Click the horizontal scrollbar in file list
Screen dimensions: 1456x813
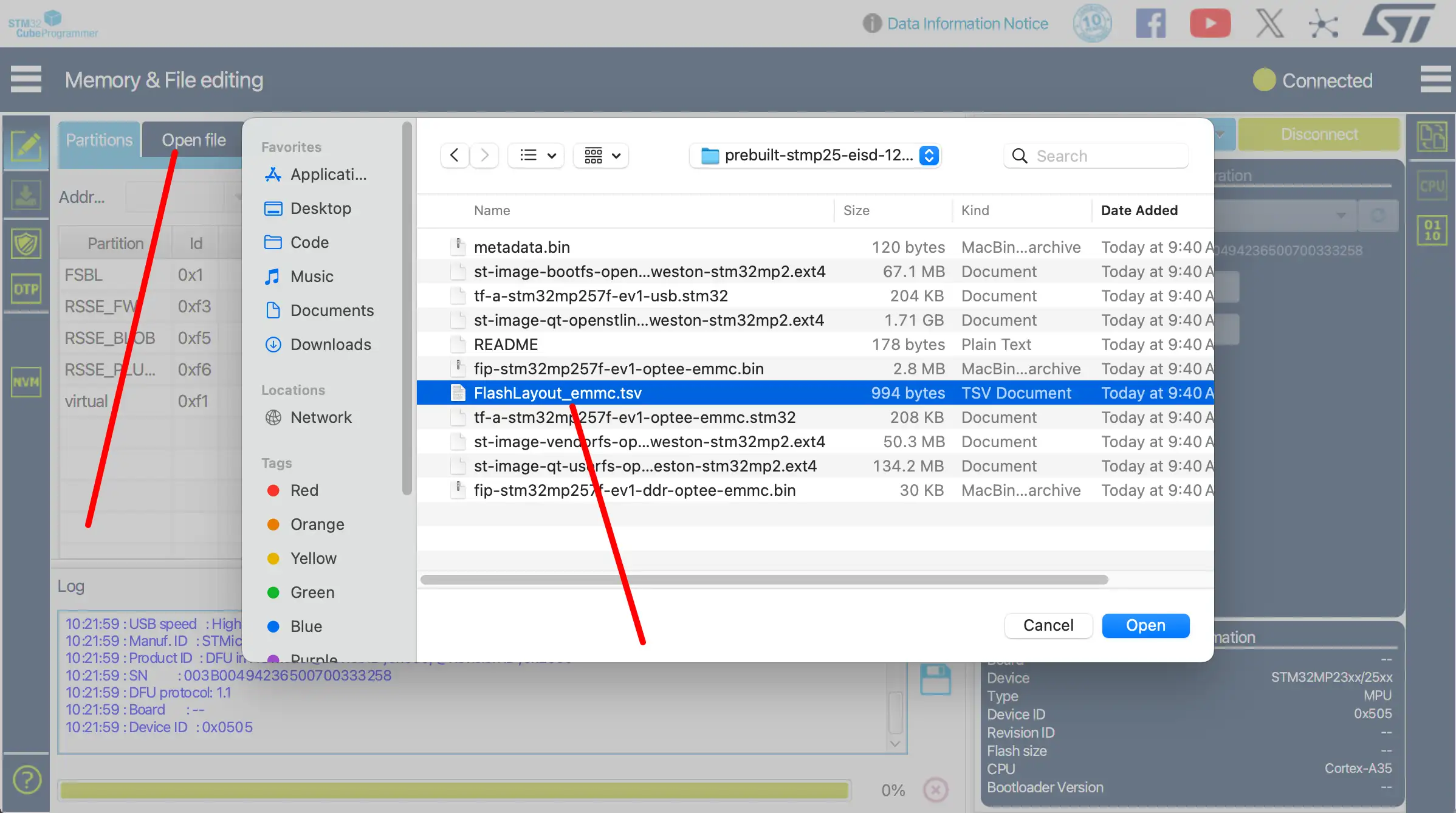tap(764, 580)
